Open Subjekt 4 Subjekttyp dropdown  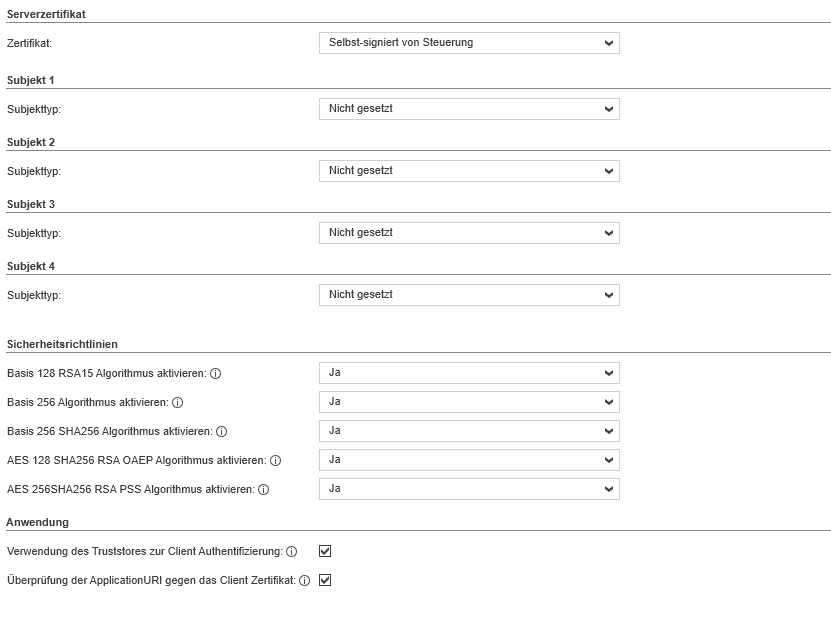pyautogui.click(x=469, y=295)
